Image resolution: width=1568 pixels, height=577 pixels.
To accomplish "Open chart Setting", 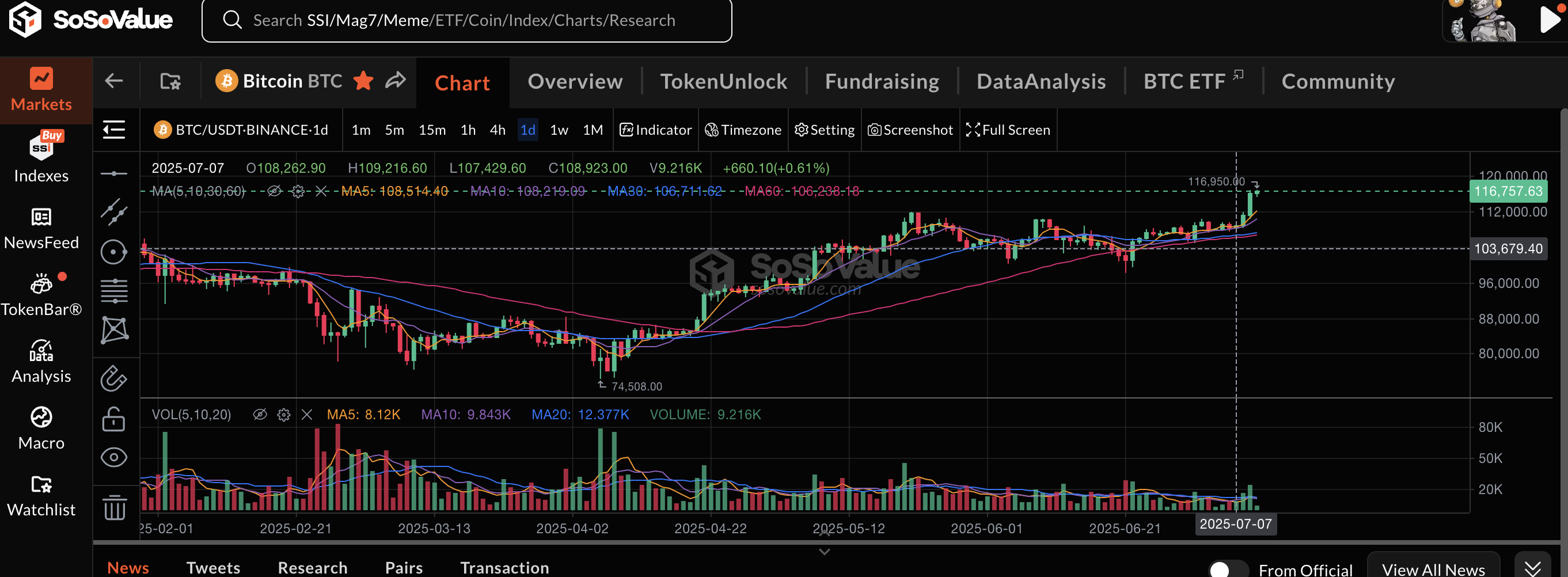I will (824, 130).
